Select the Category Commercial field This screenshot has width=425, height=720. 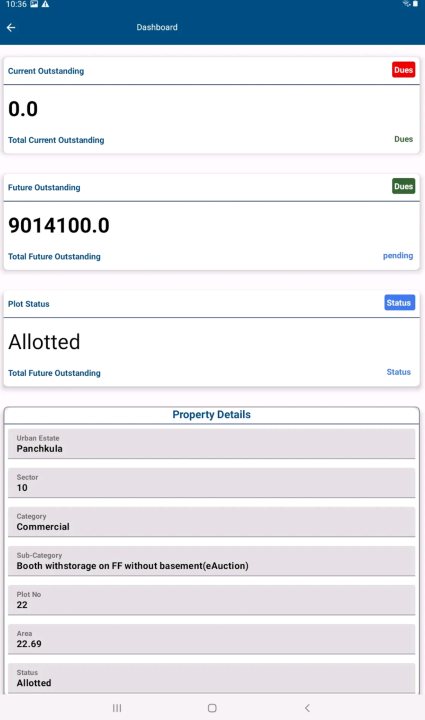pyautogui.click(x=212, y=522)
